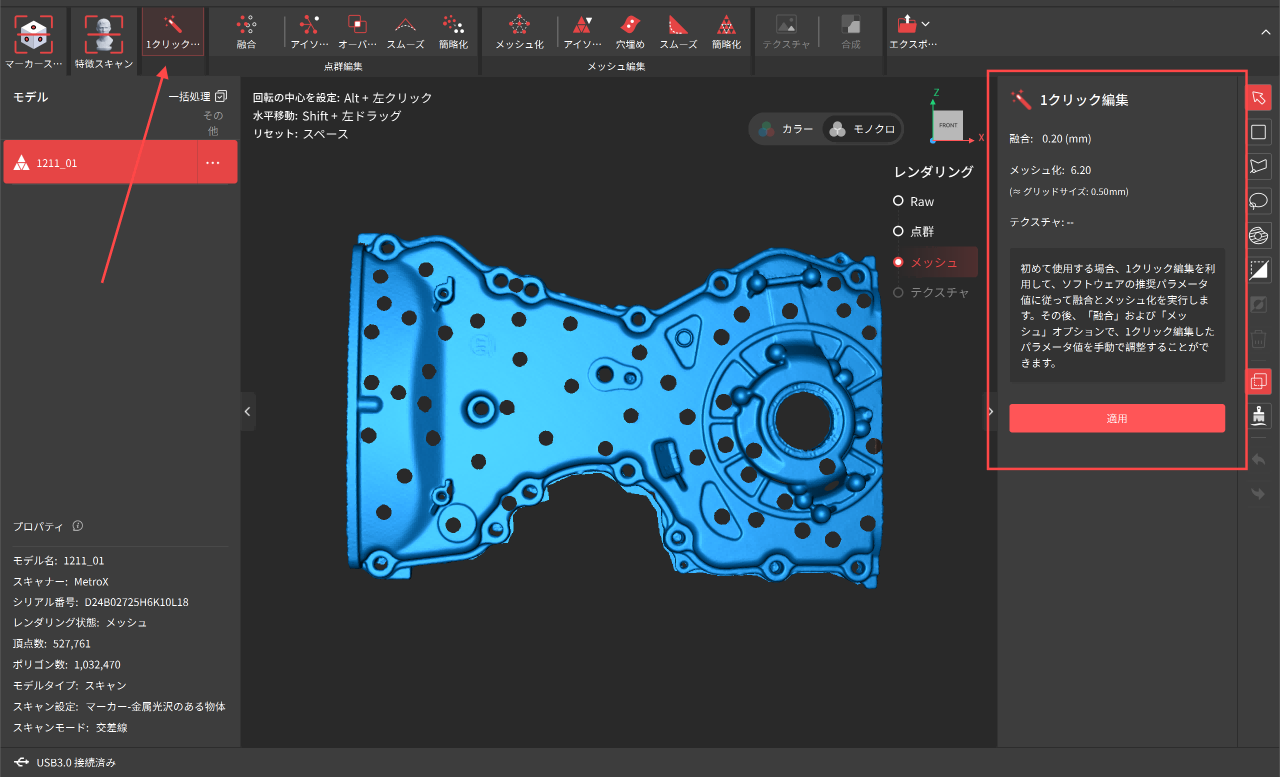Select the Raw rendering radio option
Image resolution: width=1280 pixels, height=777 pixels.
click(x=898, y=202)
